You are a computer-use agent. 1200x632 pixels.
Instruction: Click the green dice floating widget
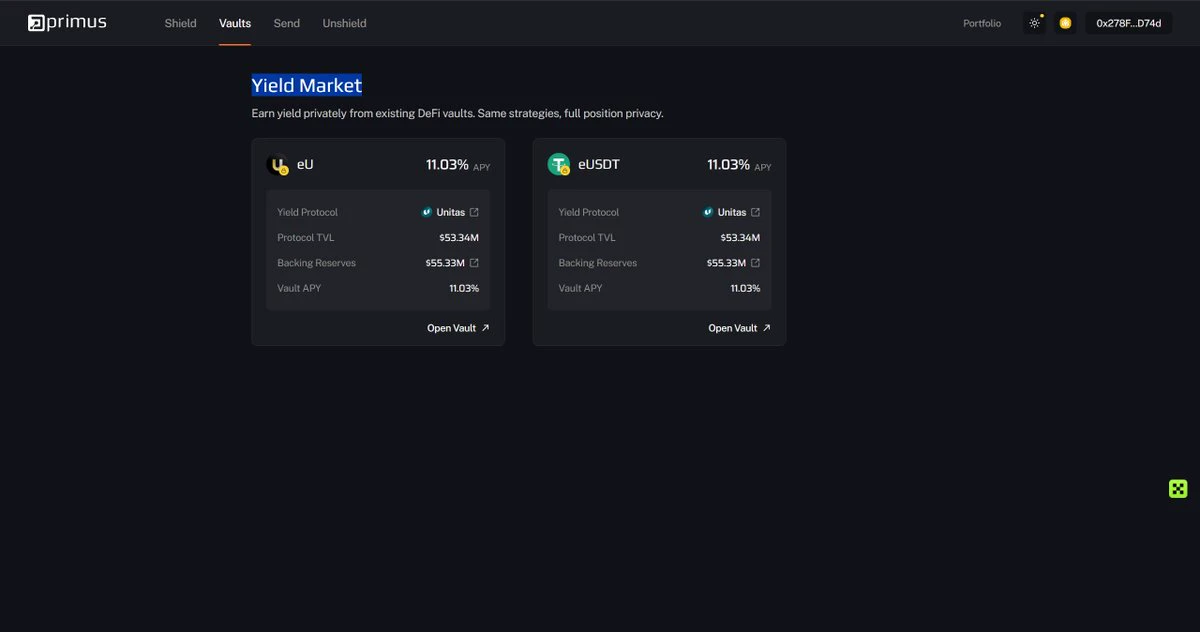pos(1178,489)
